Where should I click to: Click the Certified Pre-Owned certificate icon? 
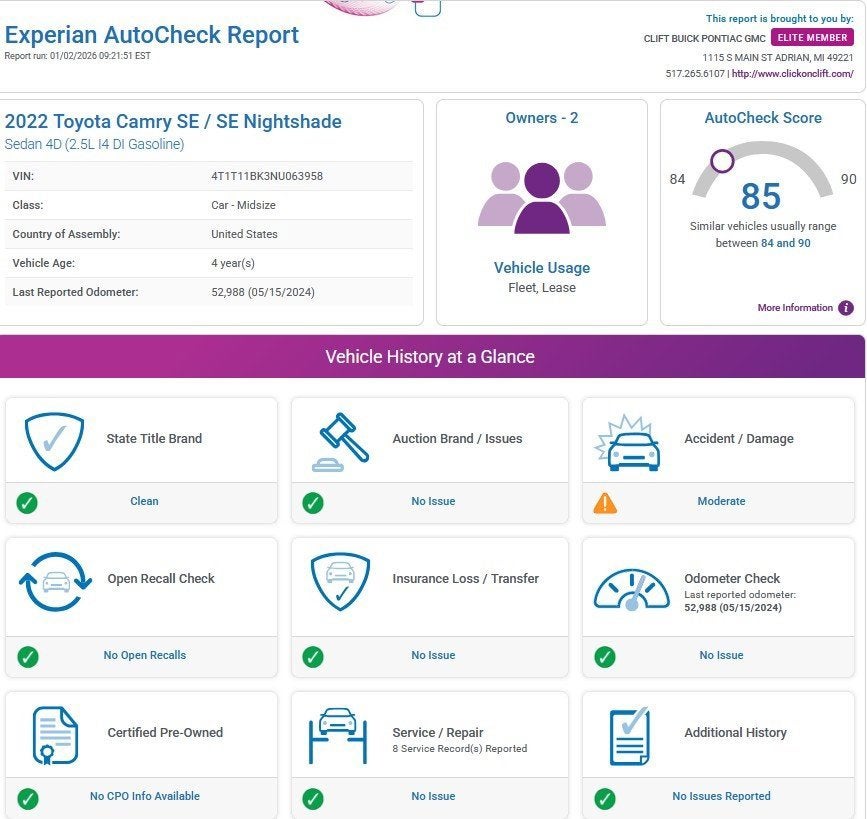(x=54, y=735)
